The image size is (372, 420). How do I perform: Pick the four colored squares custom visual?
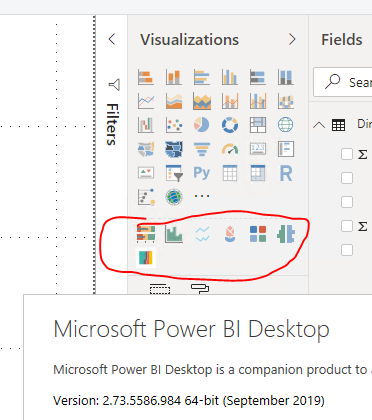coord(258,234)
